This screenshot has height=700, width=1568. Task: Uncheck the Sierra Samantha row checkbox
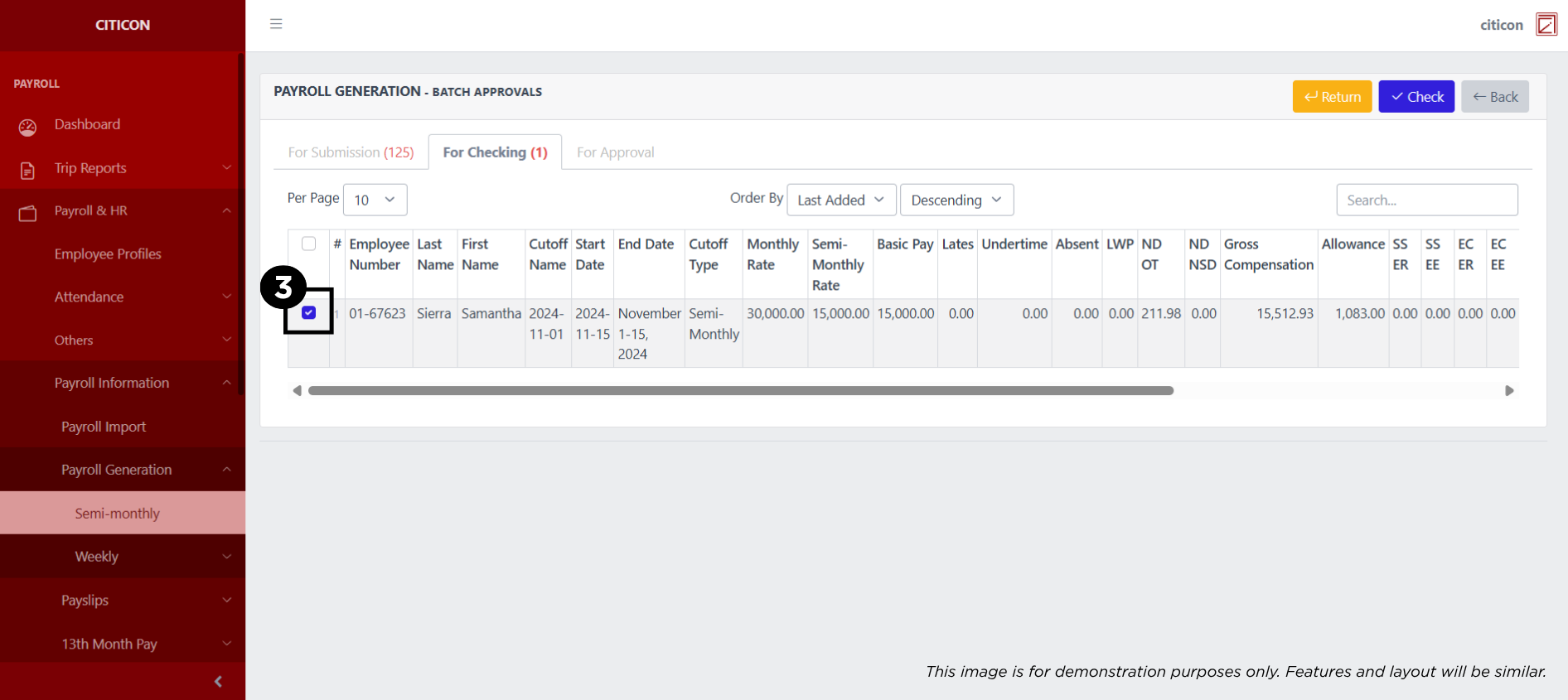(x=308, y=312)
